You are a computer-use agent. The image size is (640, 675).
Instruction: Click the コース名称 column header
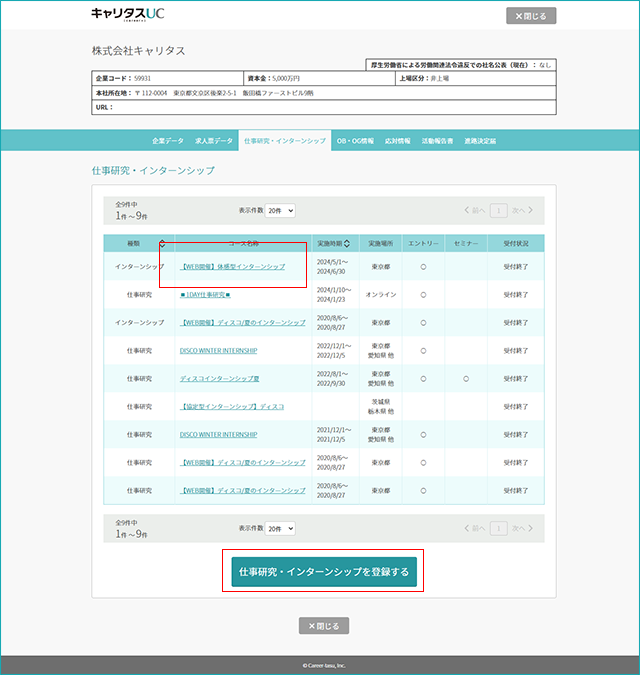(244, 244)
